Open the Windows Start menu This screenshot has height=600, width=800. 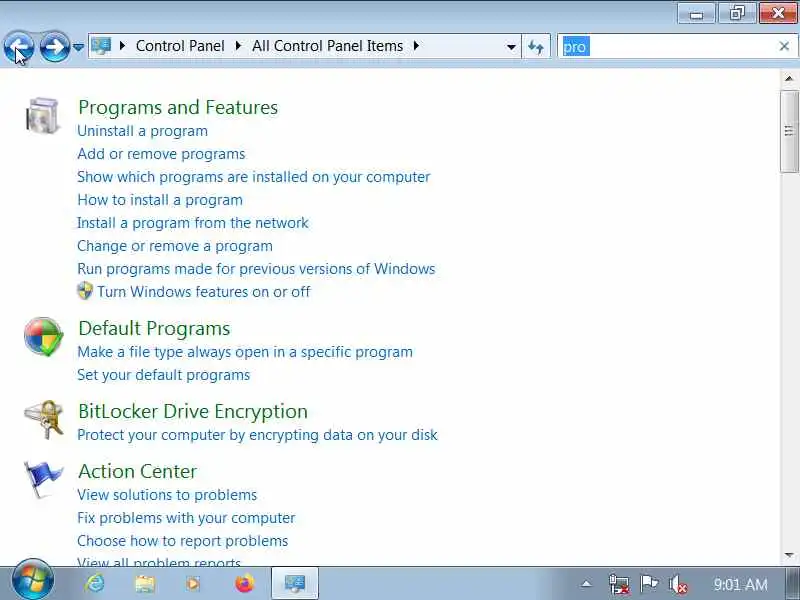[33, 581]
